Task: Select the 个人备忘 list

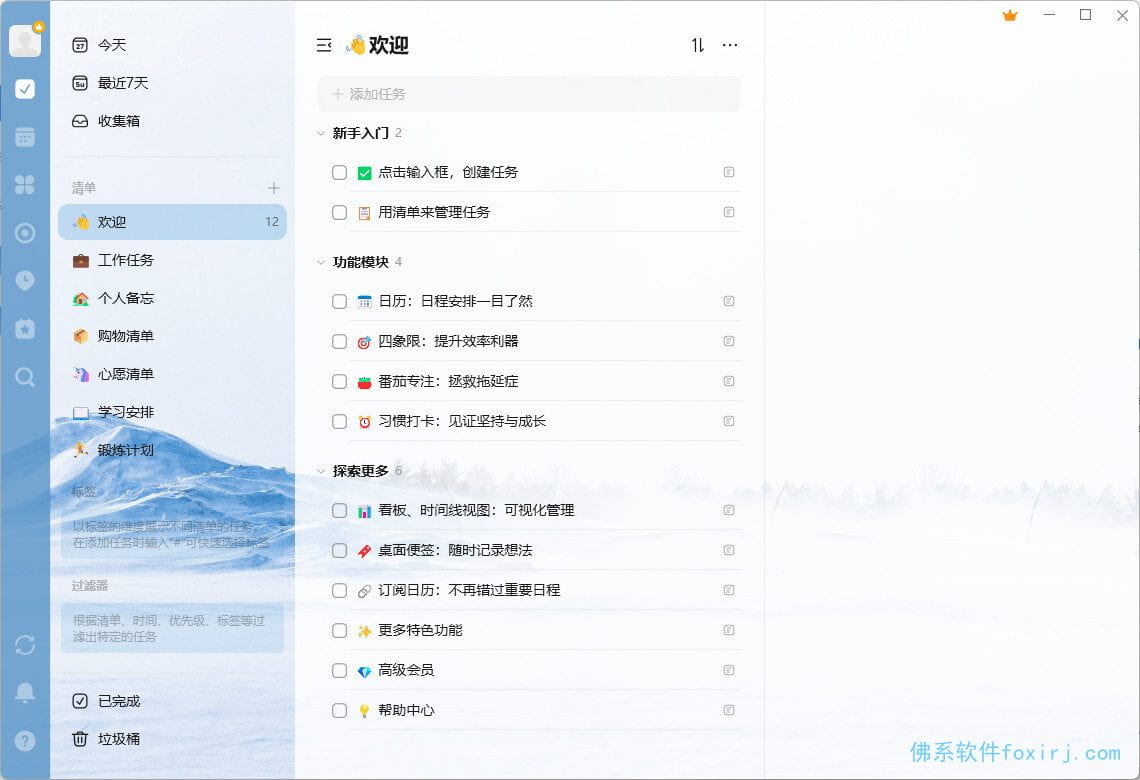Action: tap(172, 298)
